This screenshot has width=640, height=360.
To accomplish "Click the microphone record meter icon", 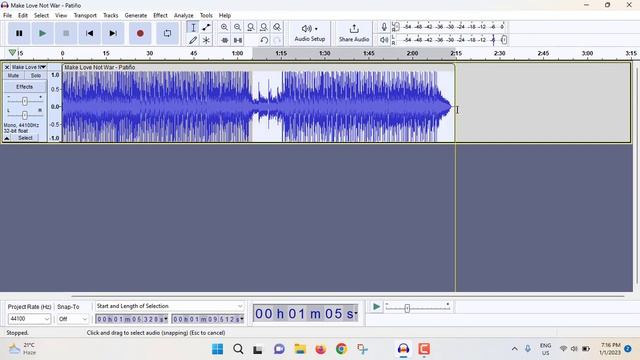I will 384,27.
